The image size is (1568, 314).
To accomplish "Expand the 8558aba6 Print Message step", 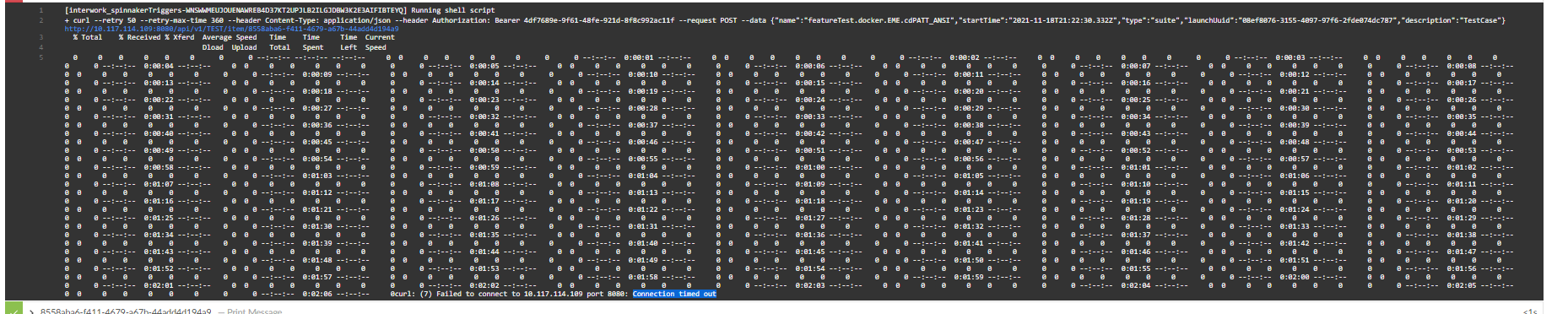I will (31, 311).
